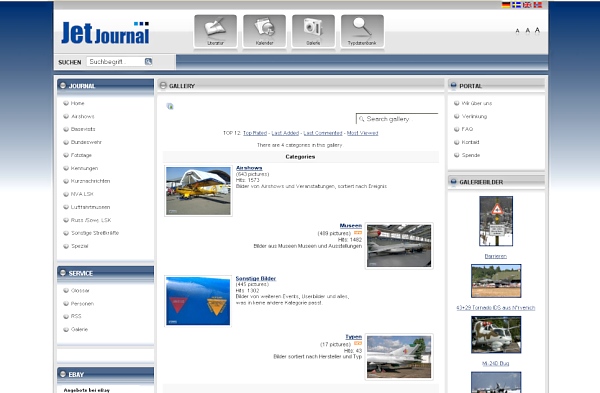Image resolution: width=600 pixels, height=393 pixels.
Task: Show Last Commented pictures
Action: pos(323,133)
